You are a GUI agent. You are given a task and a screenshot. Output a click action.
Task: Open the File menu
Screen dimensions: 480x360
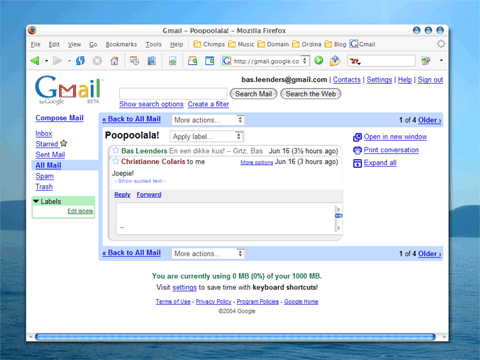(35, 44)
